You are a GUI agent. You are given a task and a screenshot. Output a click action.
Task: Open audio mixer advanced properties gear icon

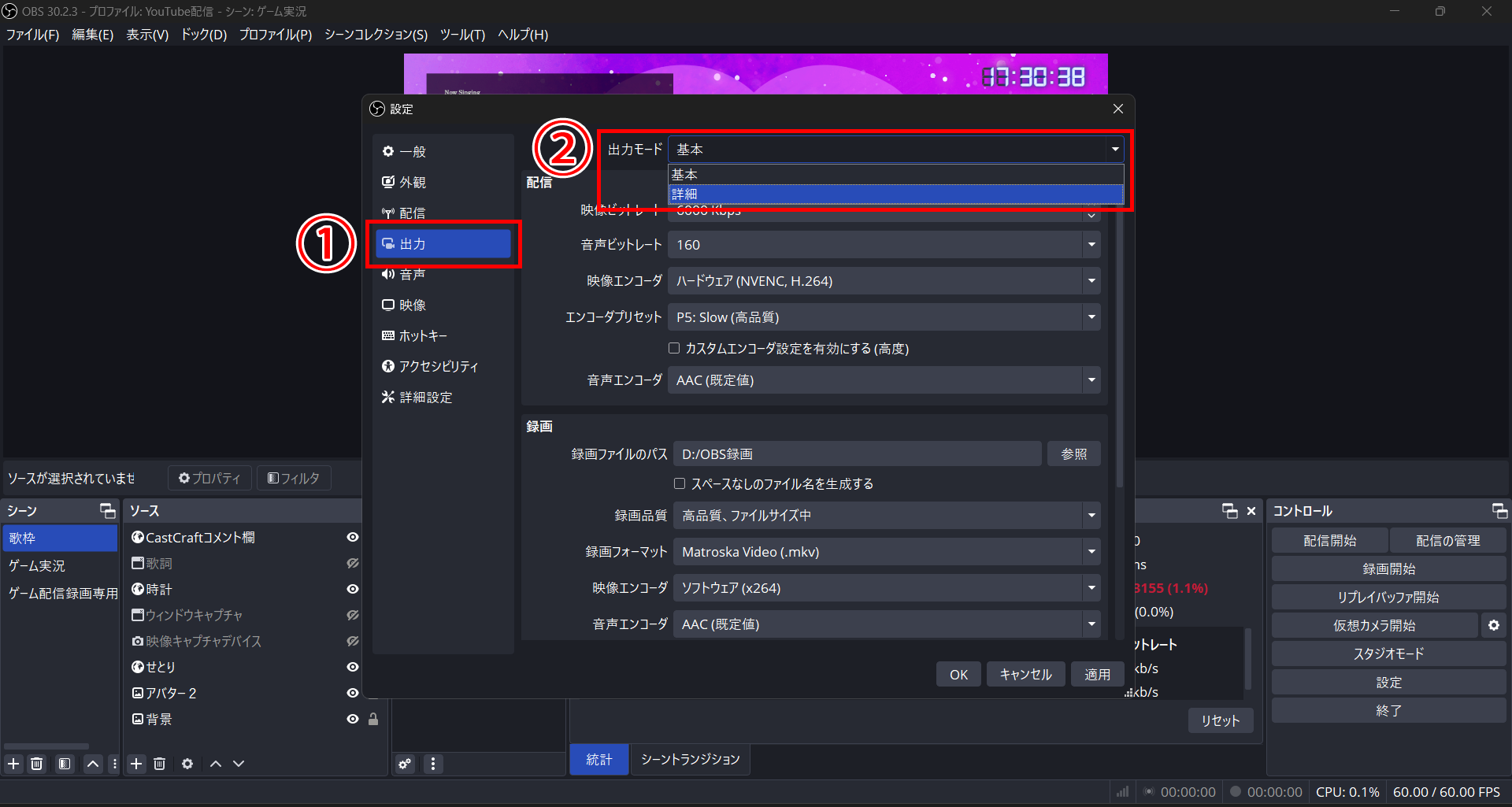click(x=405, y=764)
